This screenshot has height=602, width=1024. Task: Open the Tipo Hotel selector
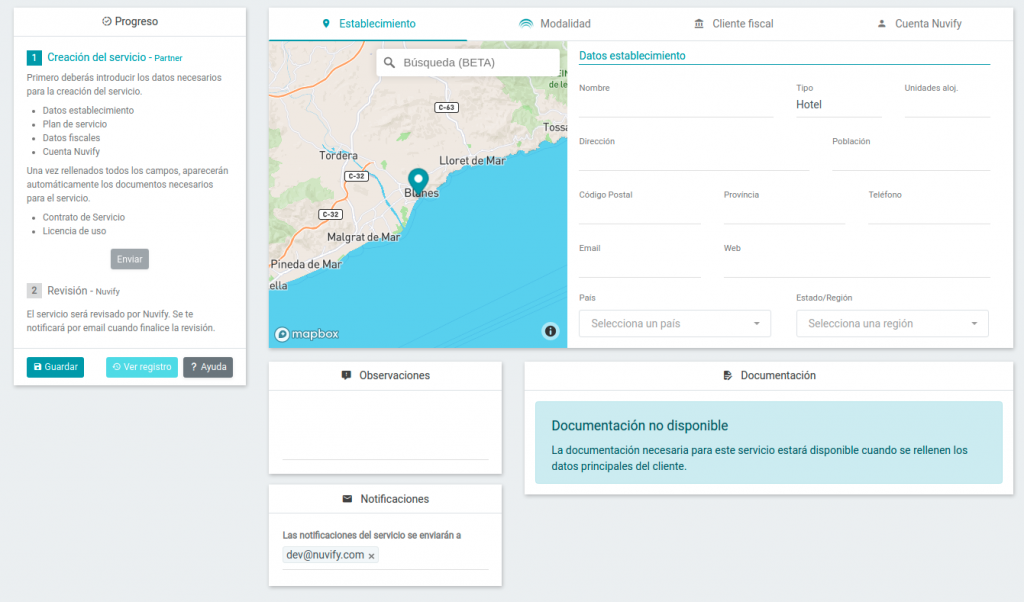pyautogui.click(x=839, y=104)
